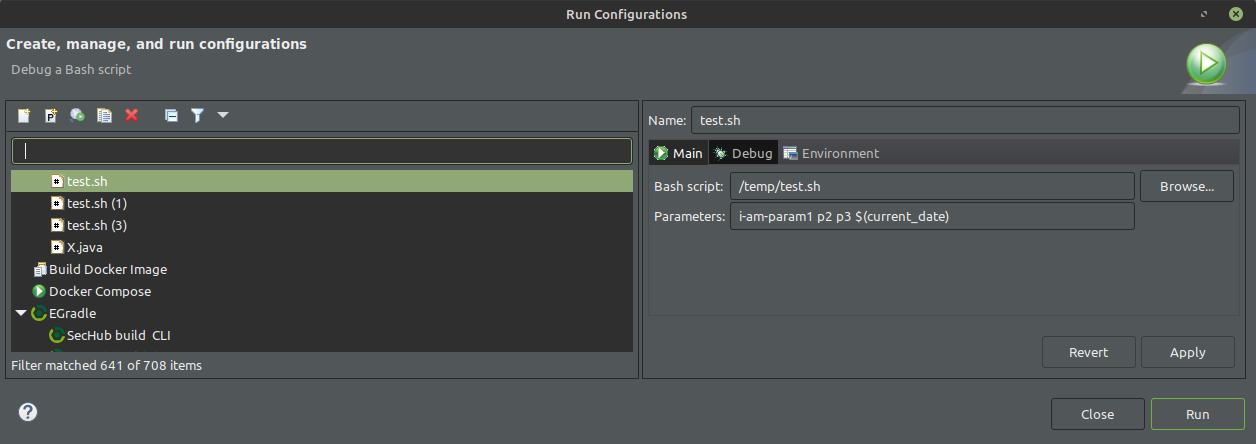Click the Browse... button

tap(1187, 186)
